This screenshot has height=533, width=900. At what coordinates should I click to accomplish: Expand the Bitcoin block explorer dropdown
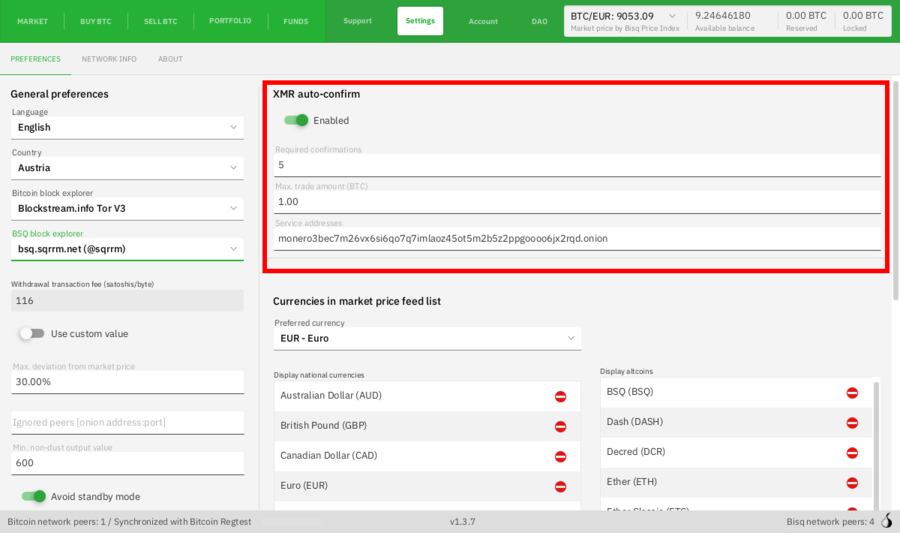[127, 208]
